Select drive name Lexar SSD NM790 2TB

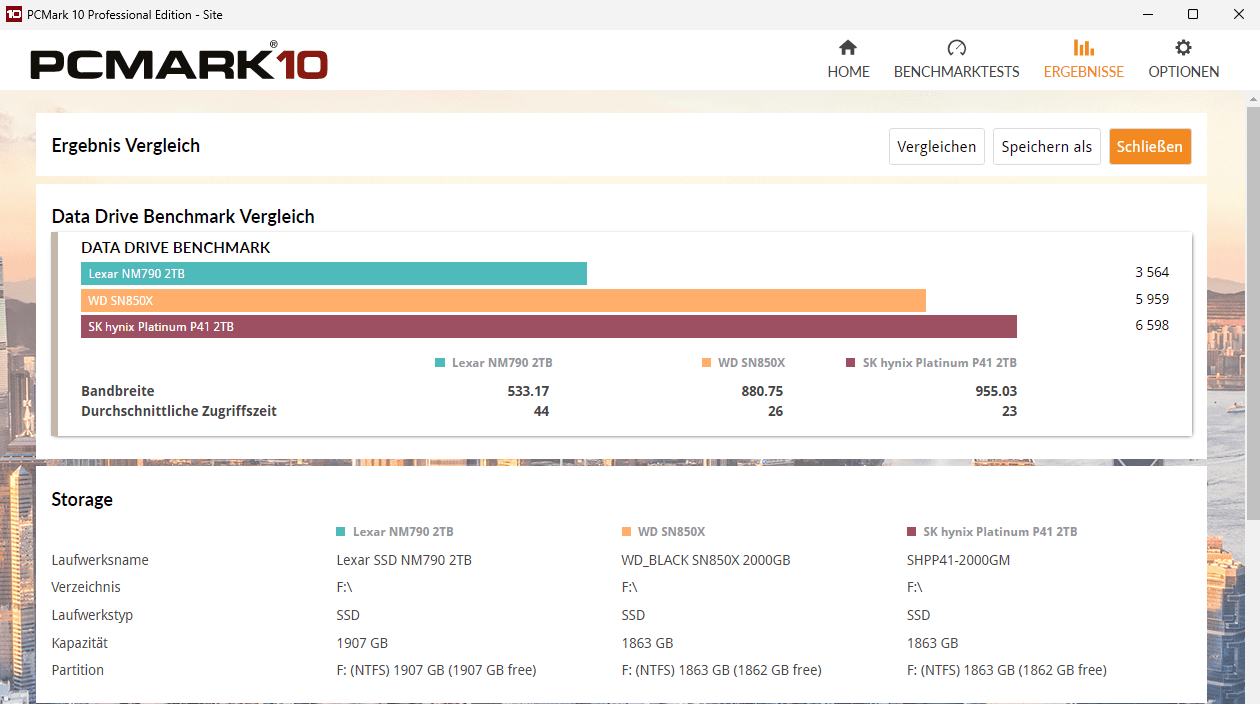point(404,560)
